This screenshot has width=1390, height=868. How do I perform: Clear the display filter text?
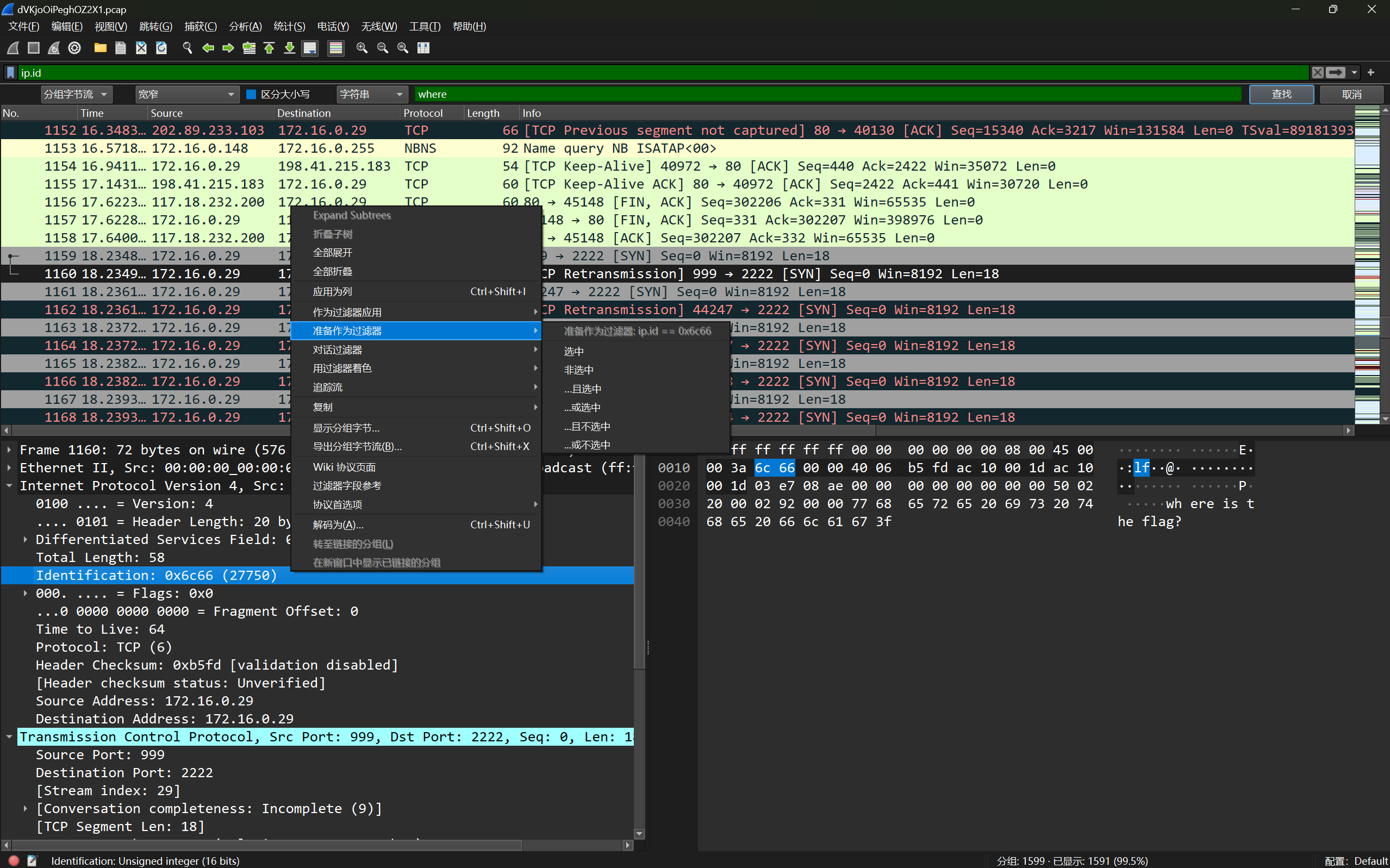pos(1317,73)
